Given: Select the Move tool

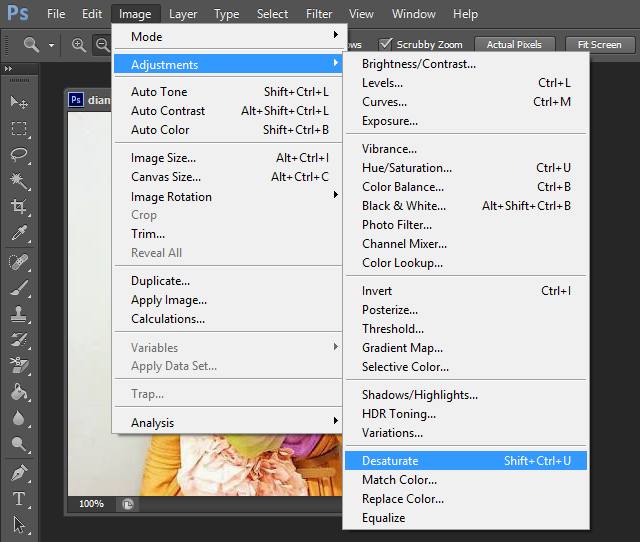Looking at the screenshot, I should click(x=18, y=102).
